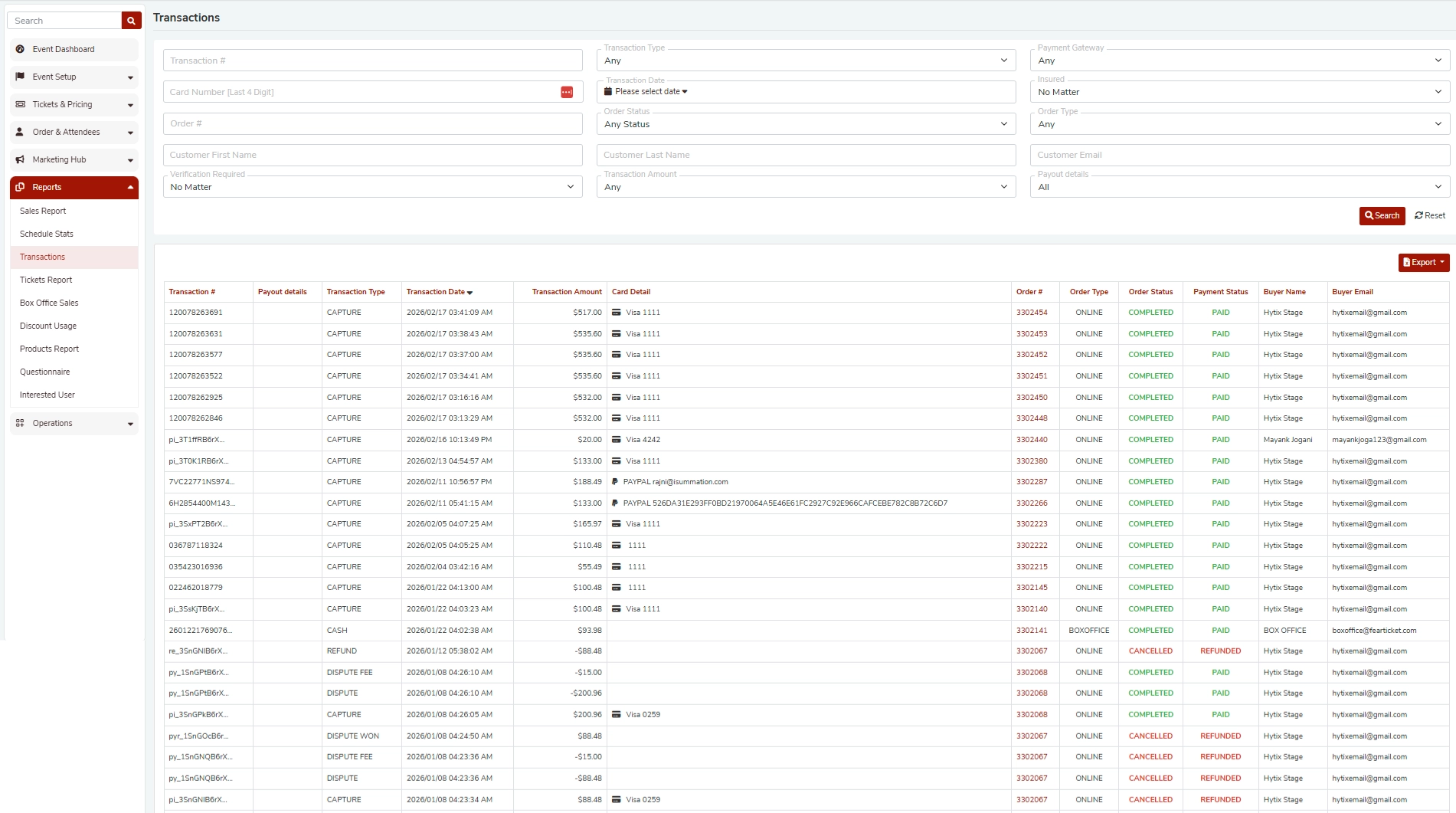Click the Card Number last 4 digit field
Image resolution: width=1456 pixels, height=813 pixels.
click(x=372, y=92)
